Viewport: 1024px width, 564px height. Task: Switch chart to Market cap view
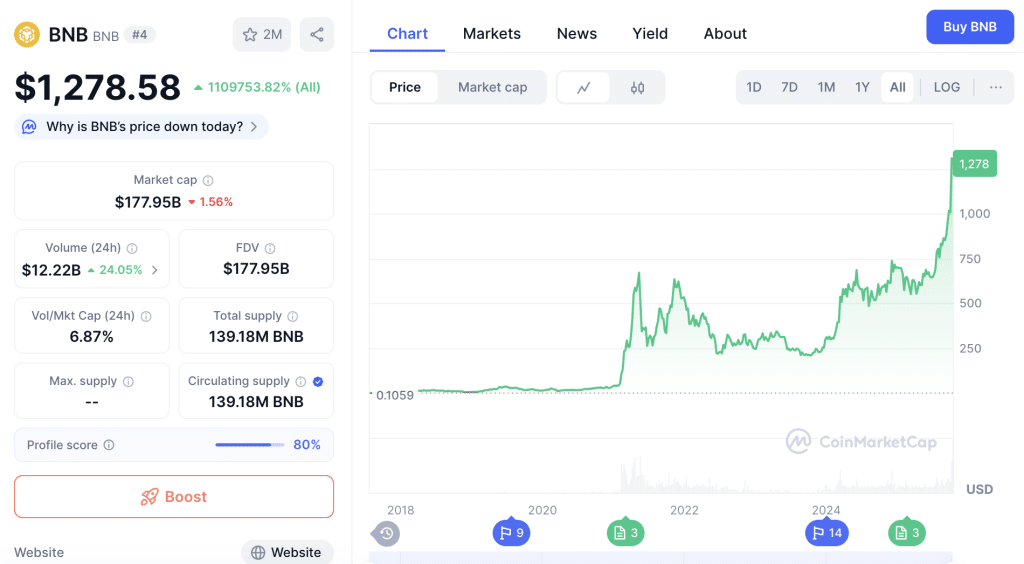coord(492,87)
